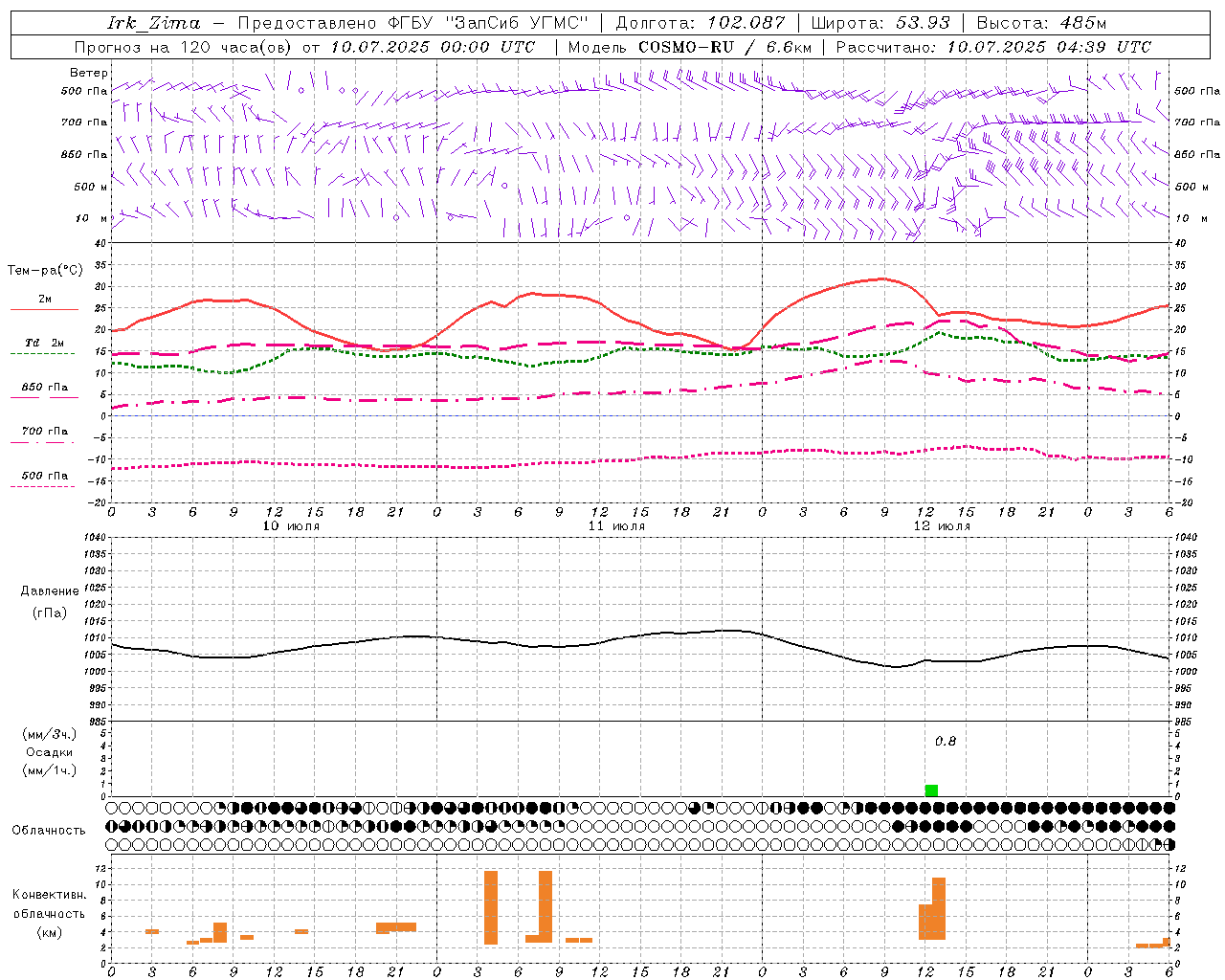The height and width of the screenshot is (980, 1225).
Task: Select the Прогноз на 120 часа(ов) text
Action: (184, 47)
